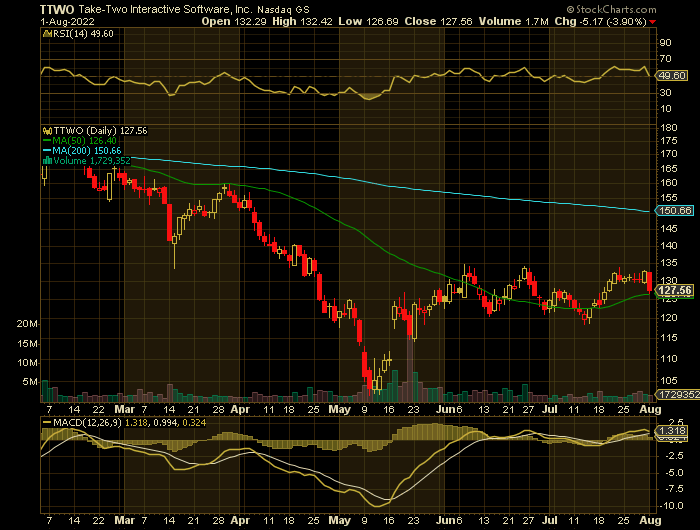Click the cyan MA(200) legend line swatch

[x=47, y=151]
